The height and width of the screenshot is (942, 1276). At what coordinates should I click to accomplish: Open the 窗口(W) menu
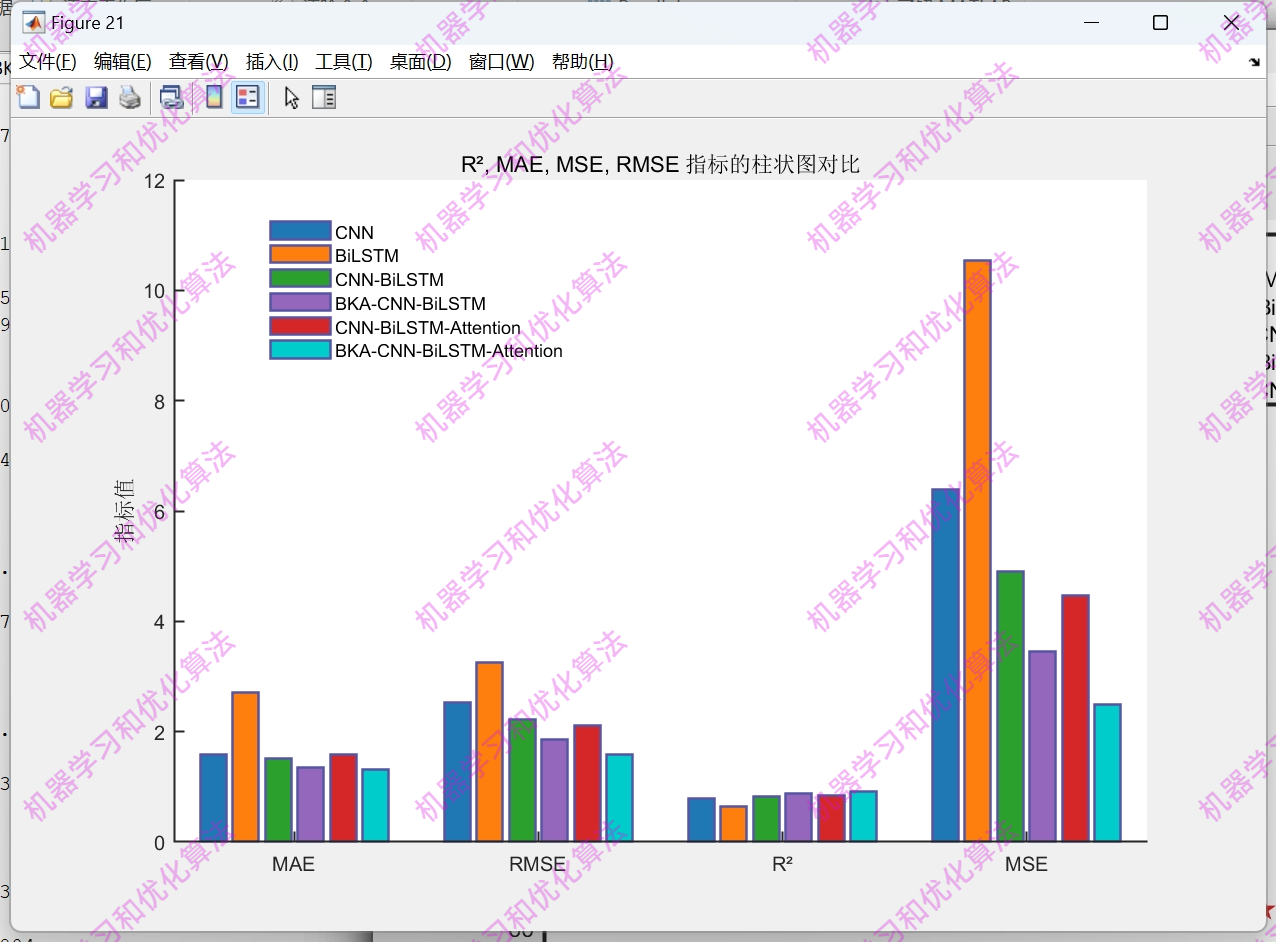point(501,62)
